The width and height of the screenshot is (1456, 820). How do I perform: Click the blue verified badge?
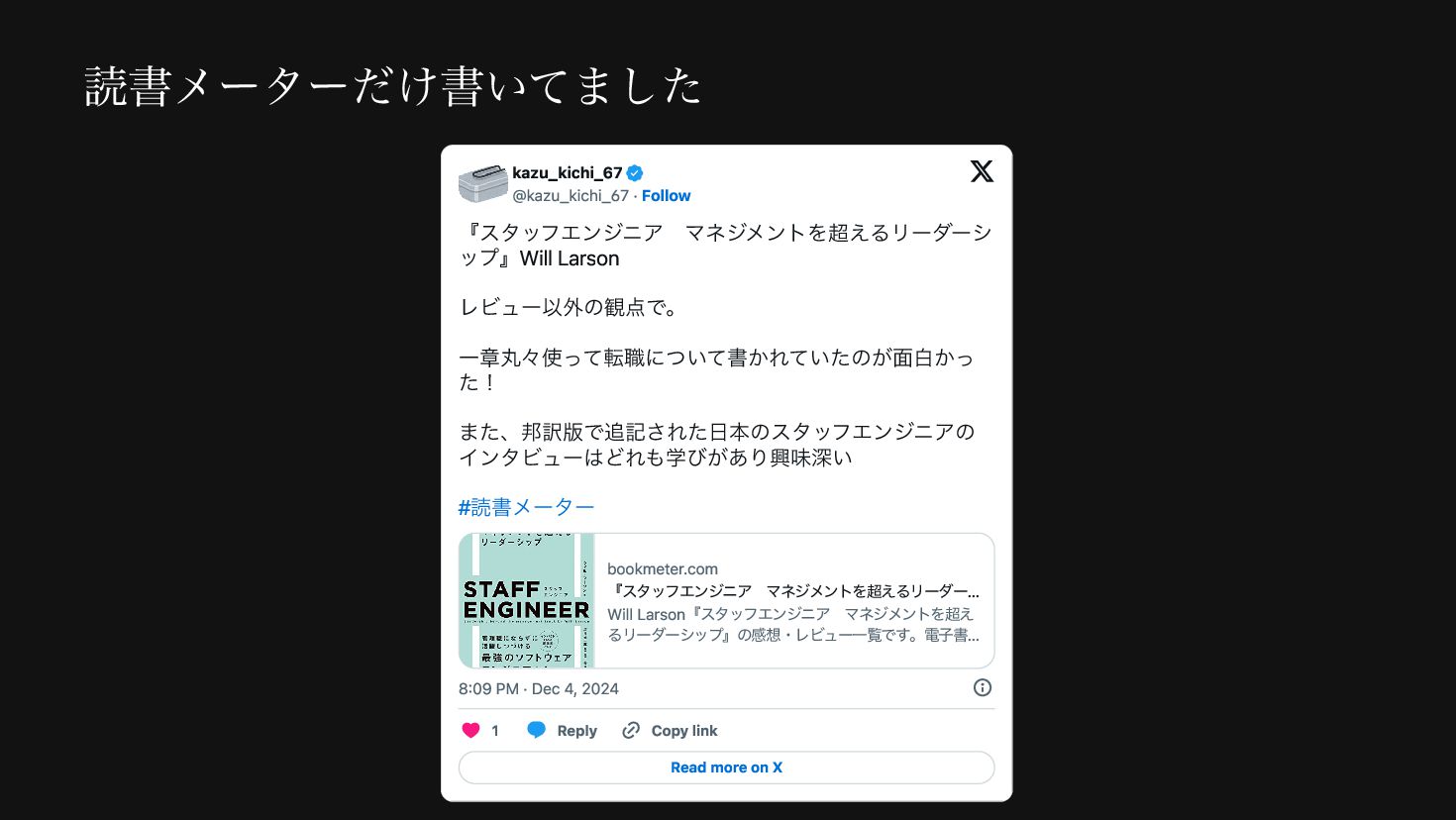tap(635, 173)
